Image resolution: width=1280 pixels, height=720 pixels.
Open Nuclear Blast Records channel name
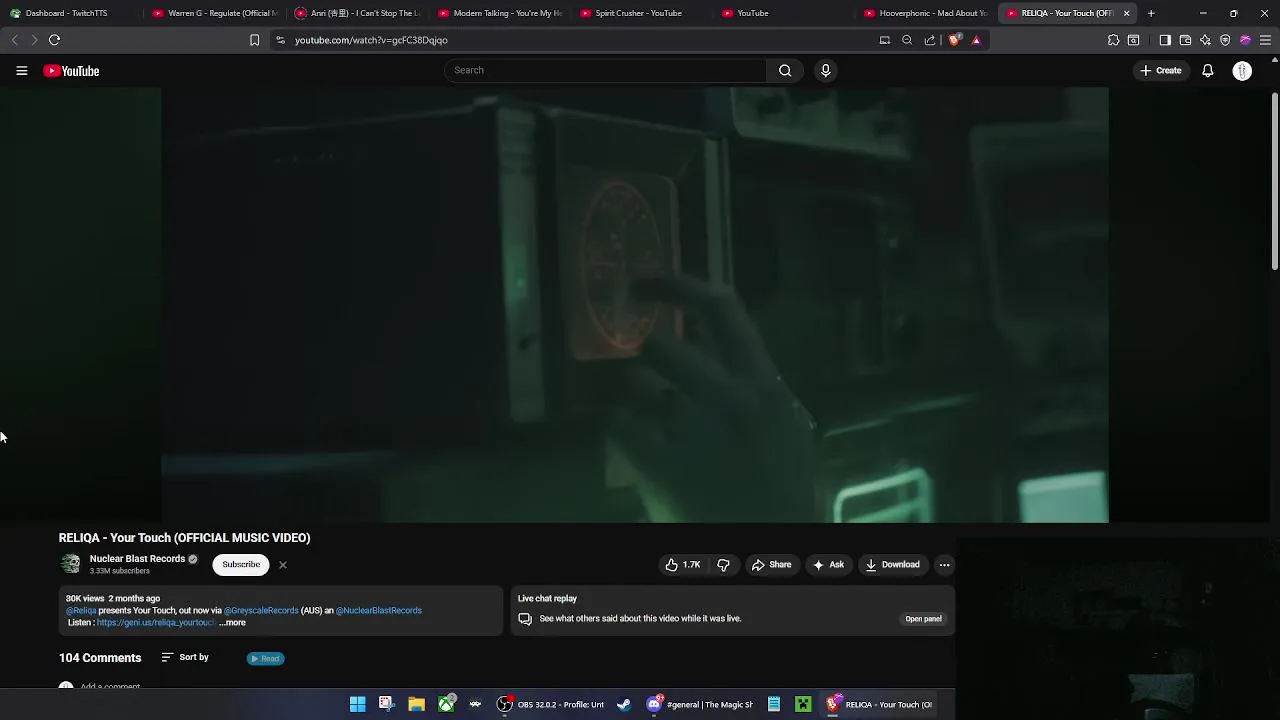pos(137,559)
